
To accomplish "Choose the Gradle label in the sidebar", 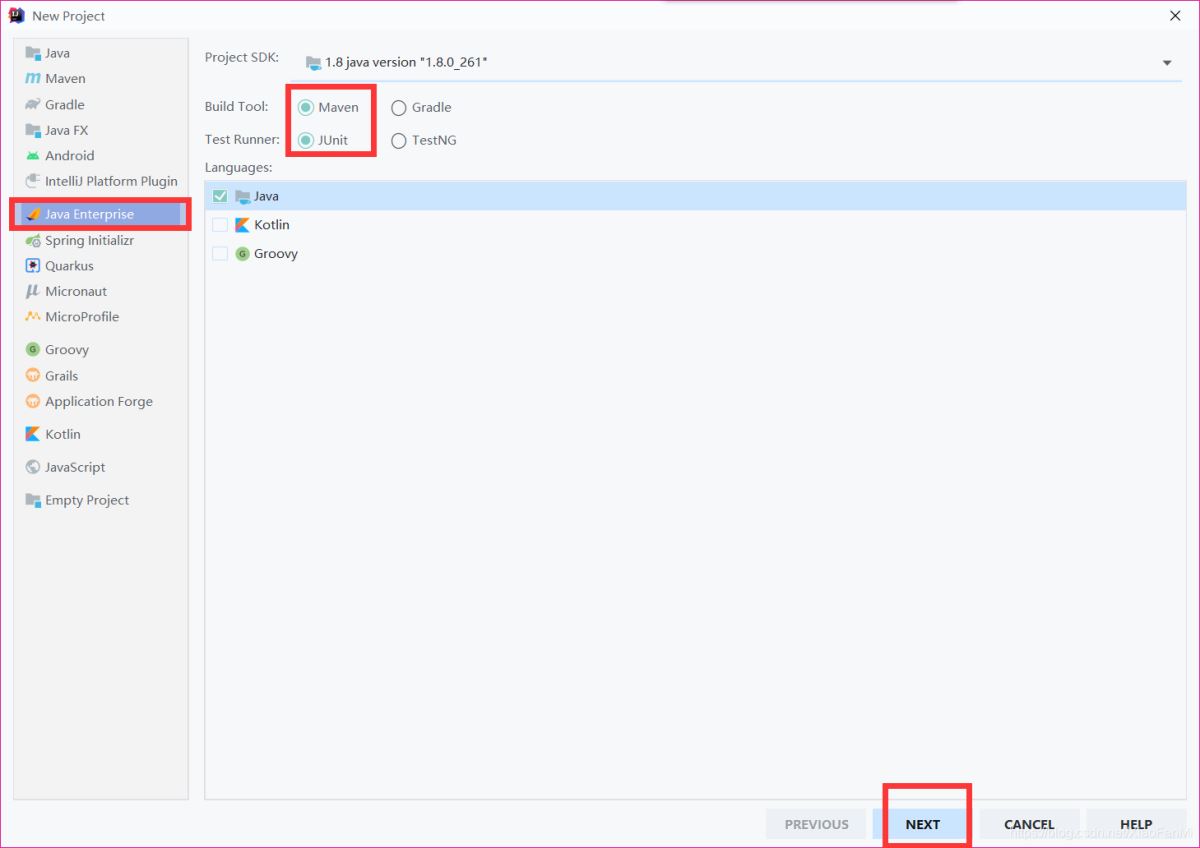I will 65,104.
